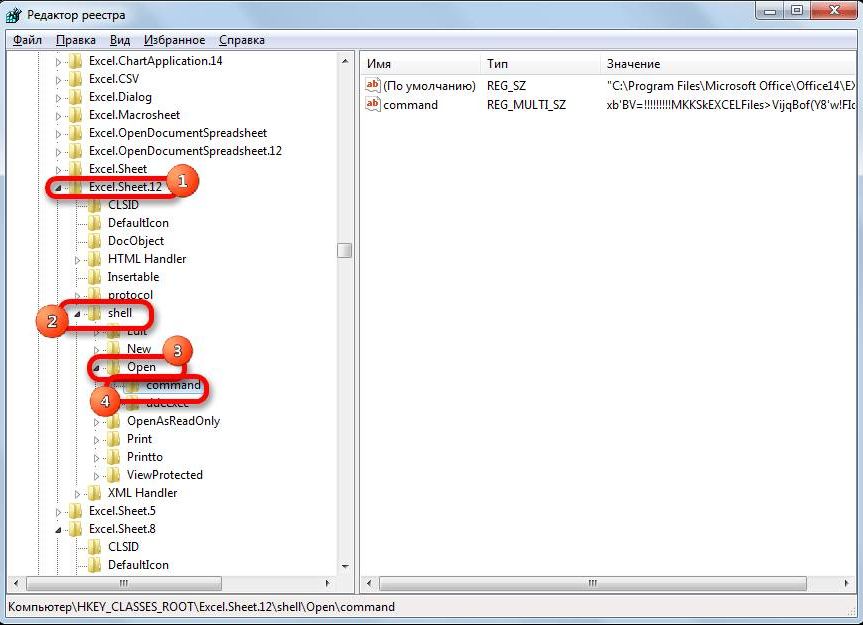Select the Excel.Macrosheet folder icon
The image size is (863, 625).
[76, 115]
